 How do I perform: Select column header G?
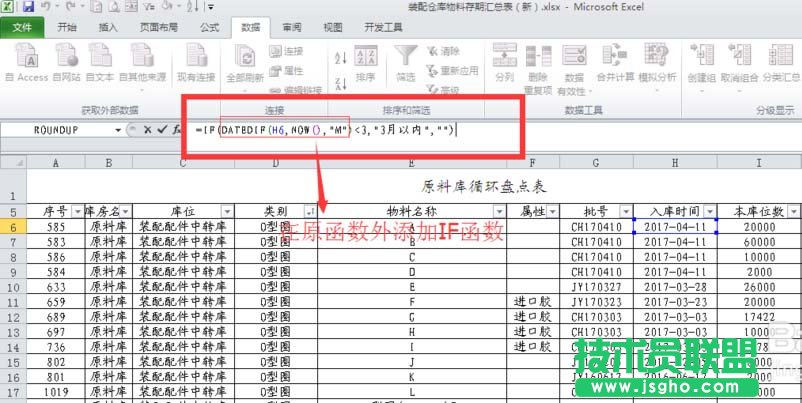click(x=596, y=163)
